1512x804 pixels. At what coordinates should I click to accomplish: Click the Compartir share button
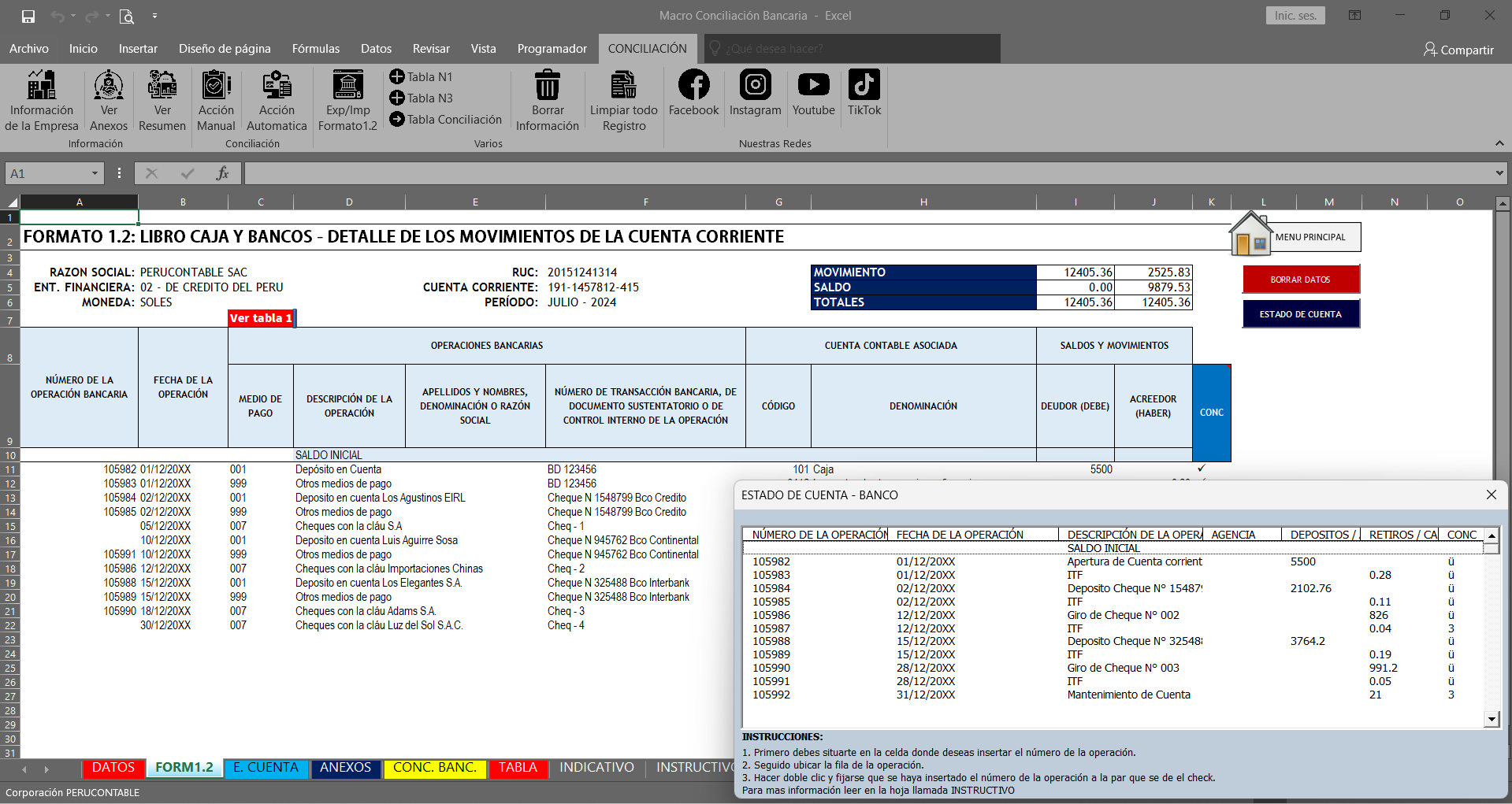pos(1458,50)
